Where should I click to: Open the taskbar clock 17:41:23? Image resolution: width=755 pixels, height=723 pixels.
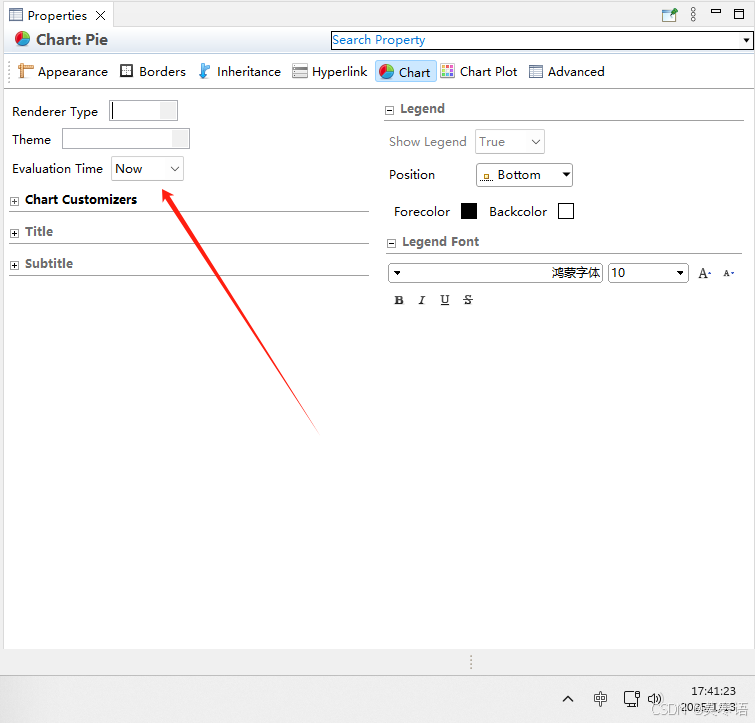pos(713,691)
